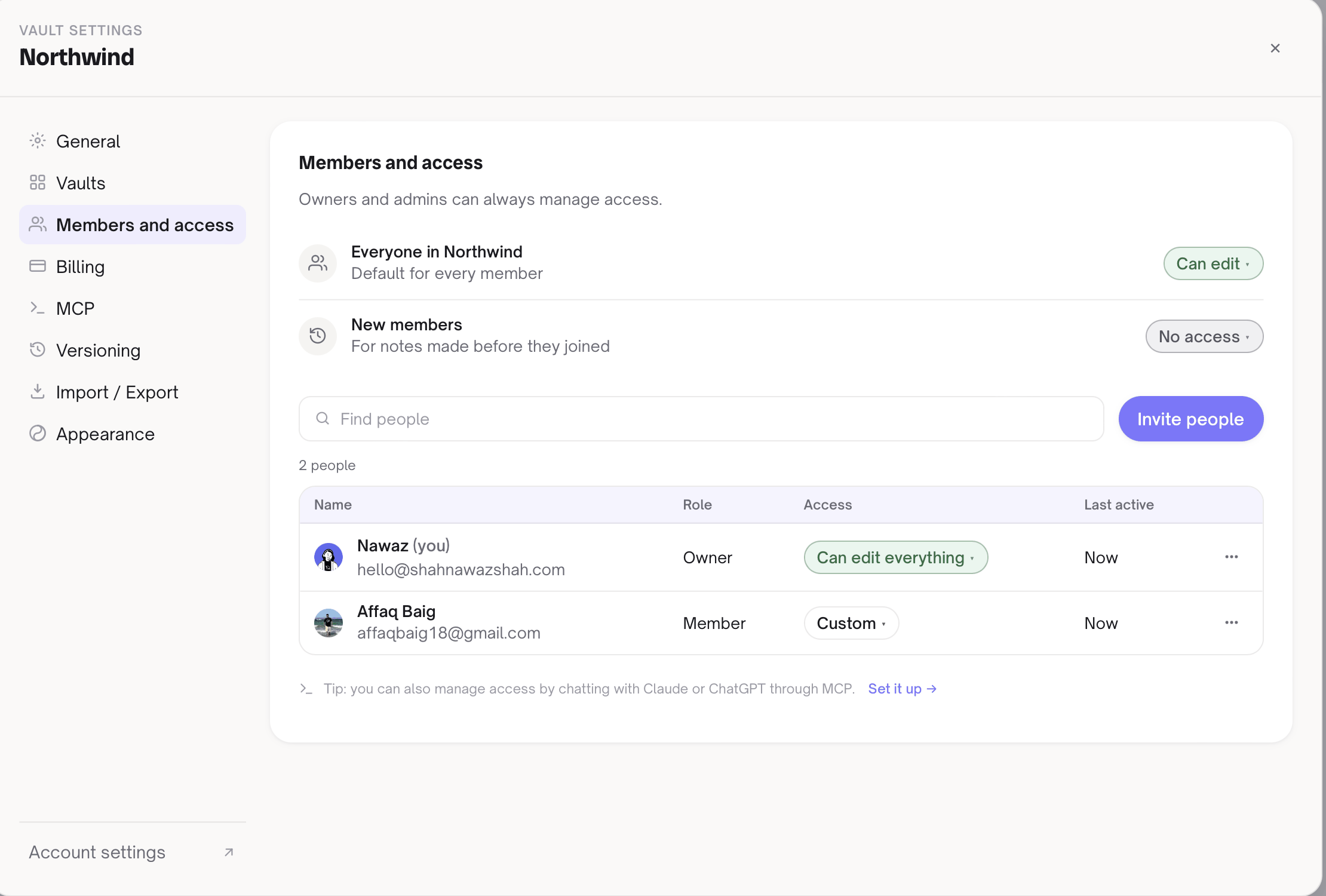Open the more options menu for Nawaz

(x=1232, y=557)
